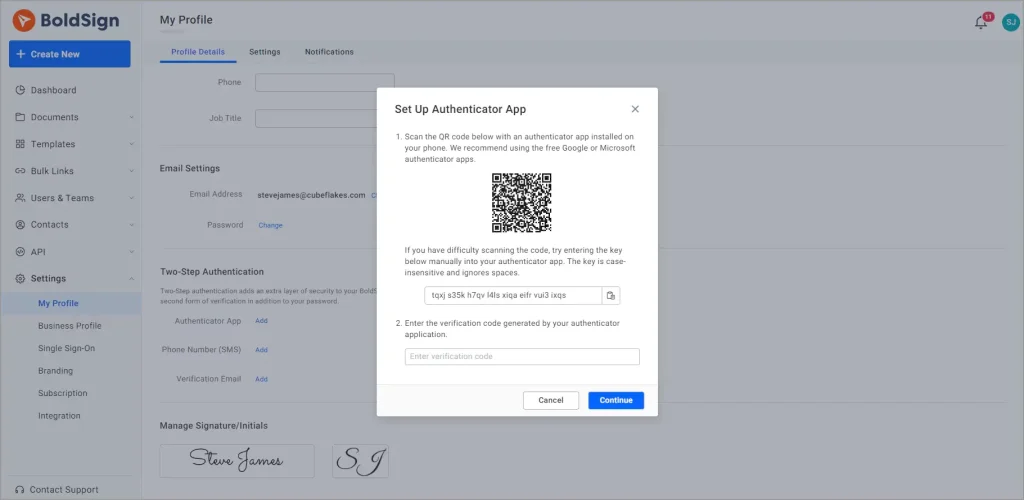Open the notifications bell icon
This screenshot has height=500, width=1024.
[x=981, y=22]
